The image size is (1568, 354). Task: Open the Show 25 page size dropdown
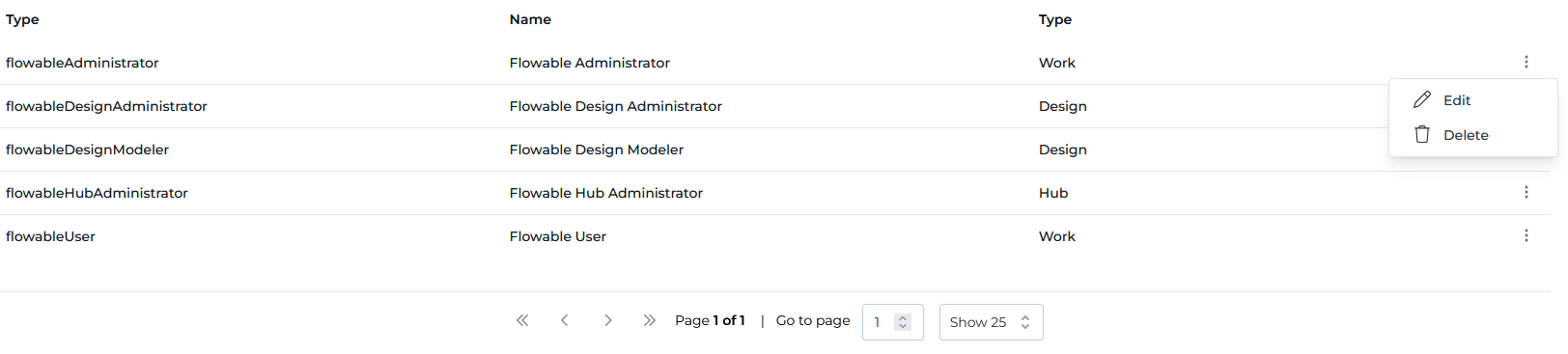point(991,322)
